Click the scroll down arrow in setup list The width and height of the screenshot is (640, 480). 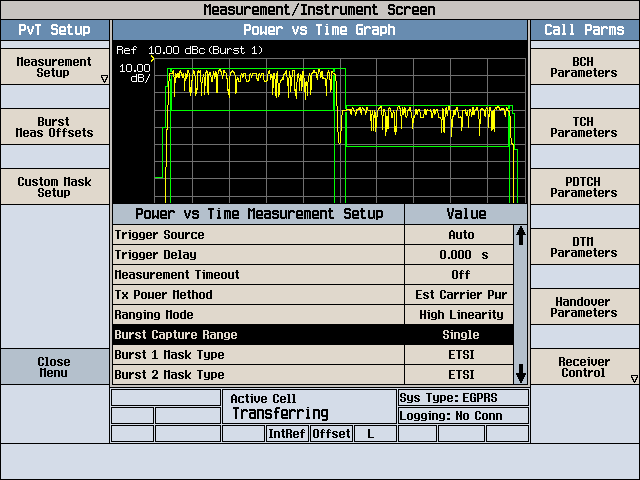(520, 373)
